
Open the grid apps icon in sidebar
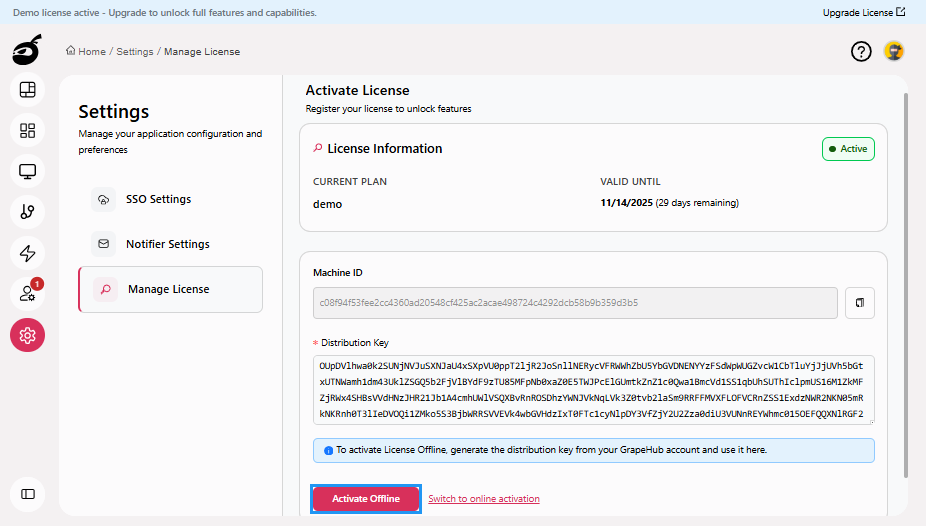tap(28, 130)
